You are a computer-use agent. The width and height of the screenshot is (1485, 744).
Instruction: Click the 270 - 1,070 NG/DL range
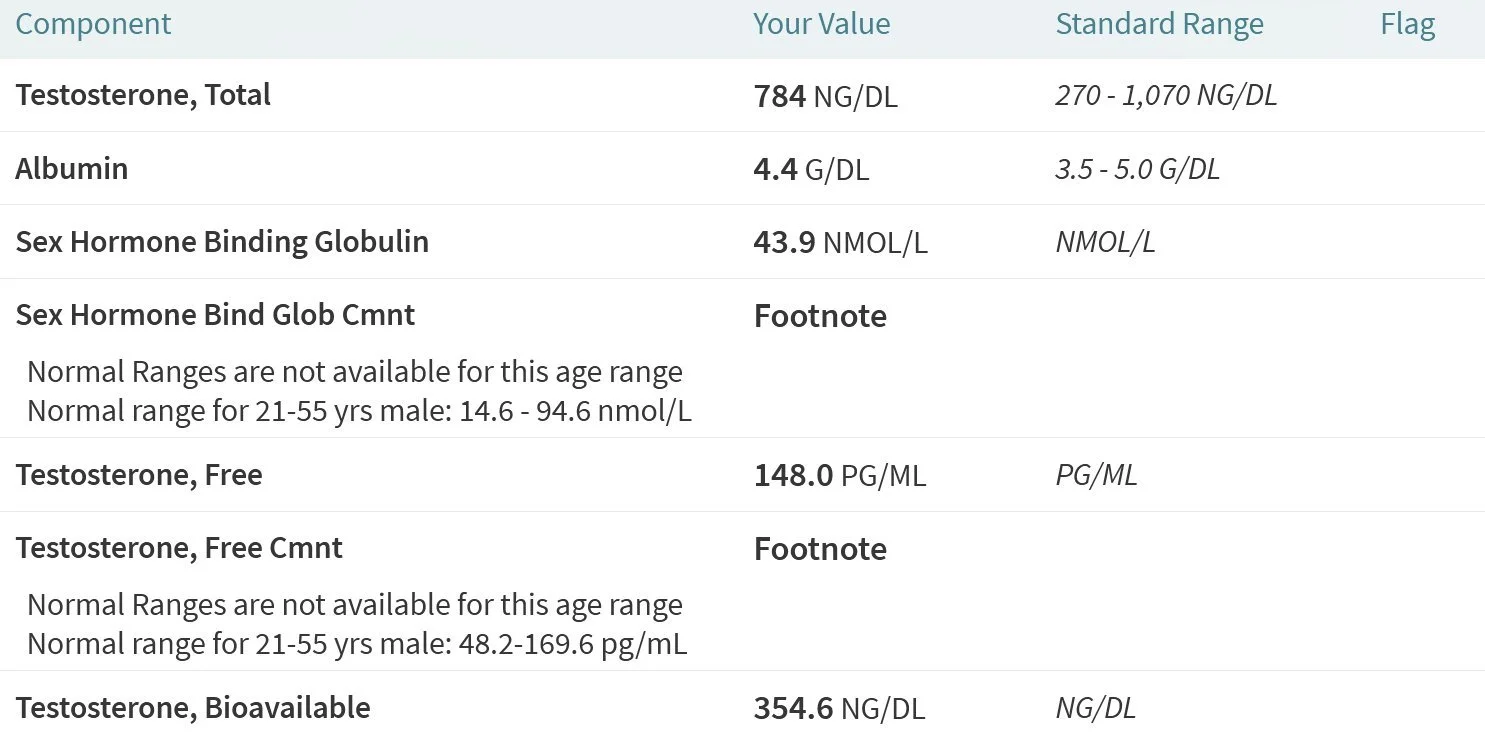click(1166, 96)
